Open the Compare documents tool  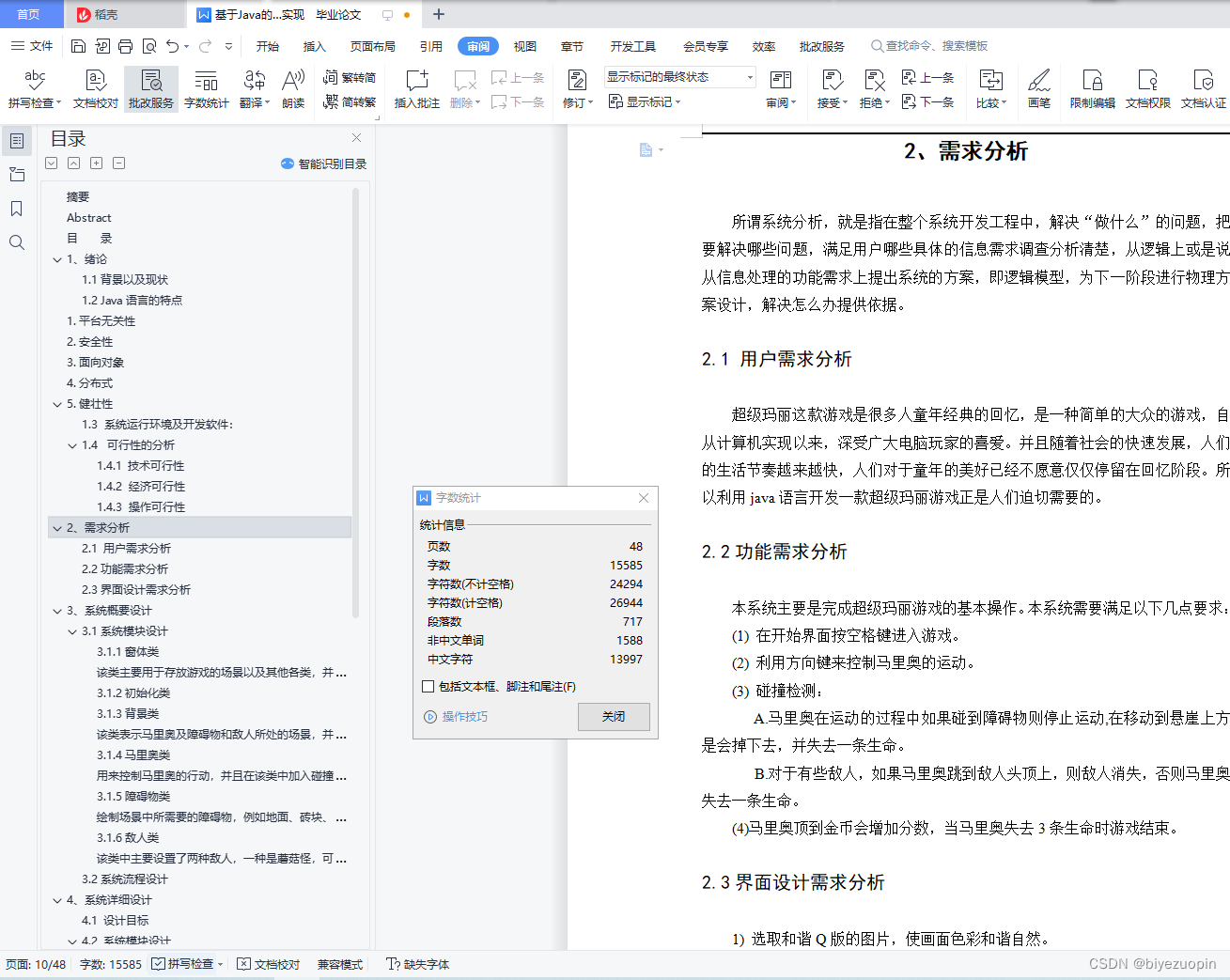click(990, 89)
